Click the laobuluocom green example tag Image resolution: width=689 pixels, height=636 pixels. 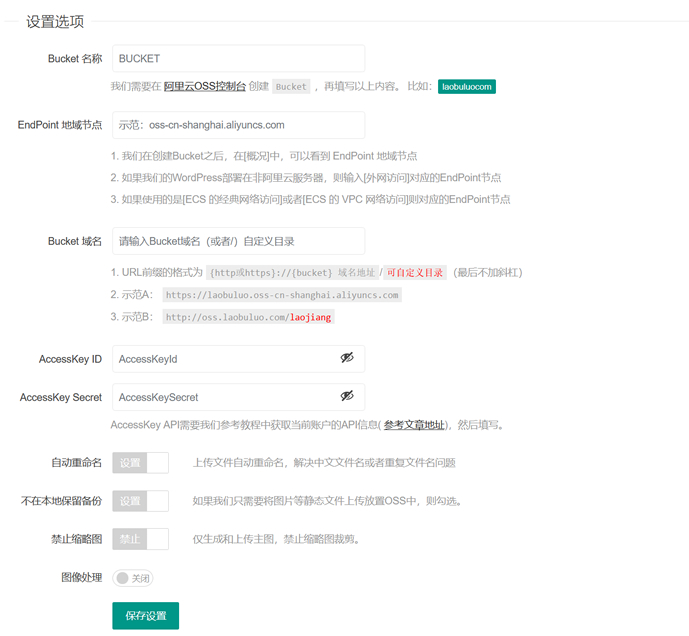point(467,87)
